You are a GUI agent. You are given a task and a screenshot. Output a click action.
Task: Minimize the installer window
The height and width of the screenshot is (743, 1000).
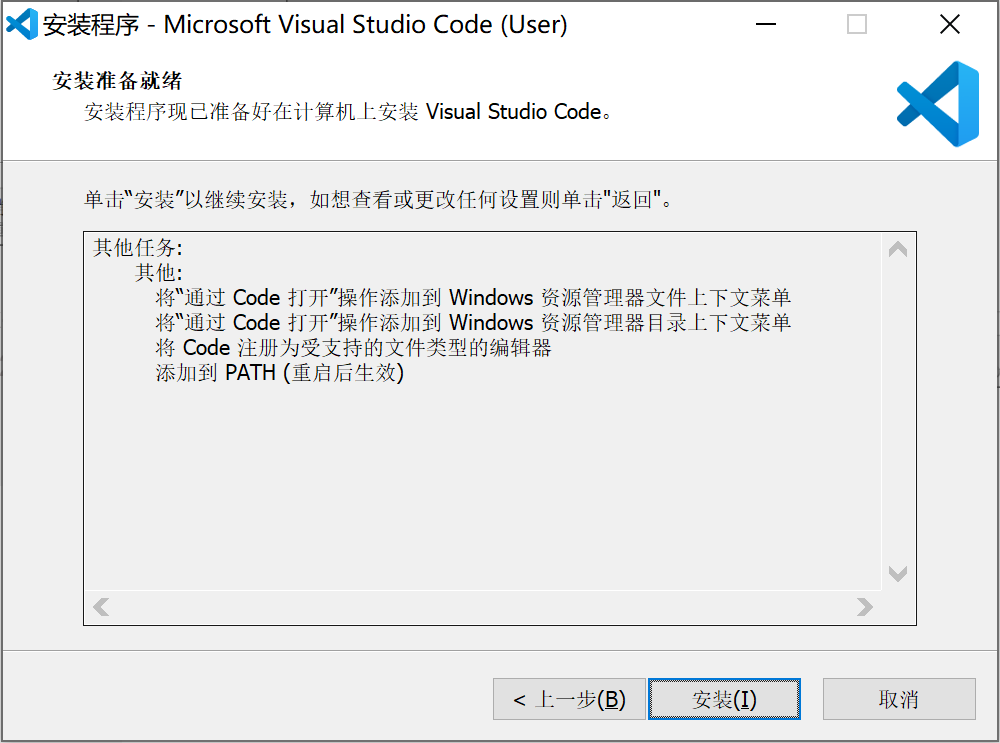[x=765, y=24]
